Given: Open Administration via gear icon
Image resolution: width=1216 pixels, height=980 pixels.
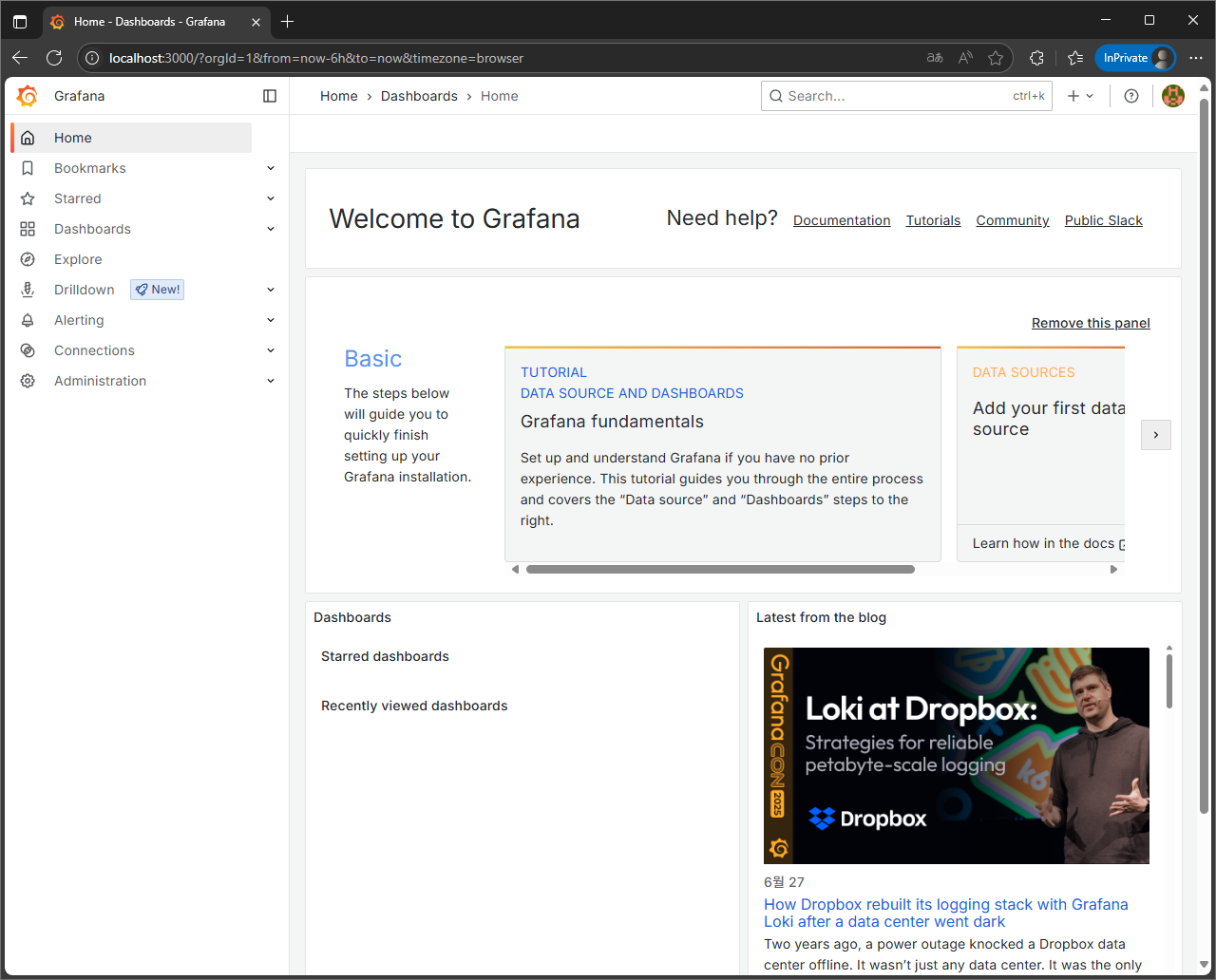Looking at the screenshot, I should pyautogui.click(x=28, y=381).
